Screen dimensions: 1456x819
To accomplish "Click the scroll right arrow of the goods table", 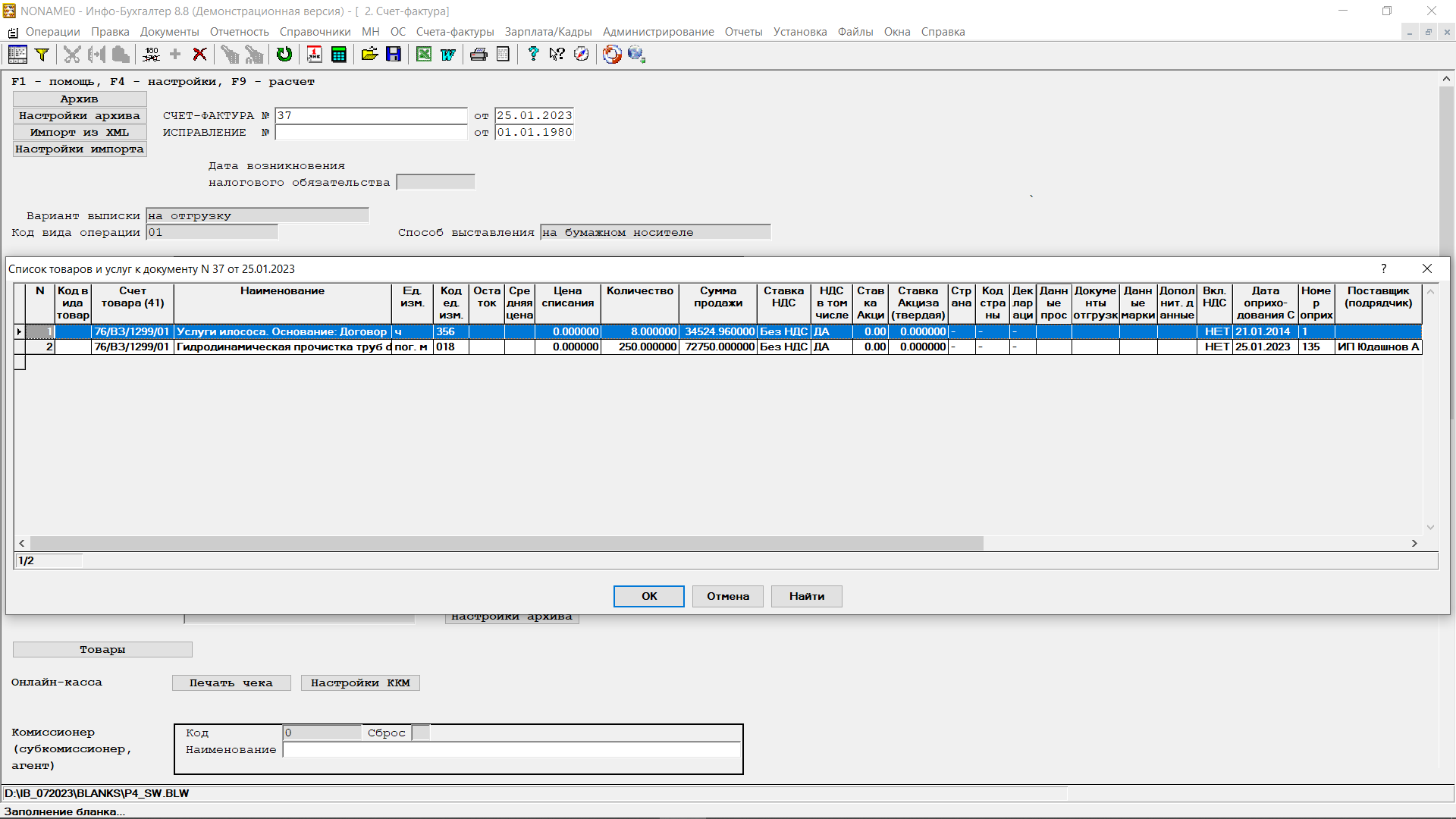I will pyautogui.click(x=1414, y=543).
